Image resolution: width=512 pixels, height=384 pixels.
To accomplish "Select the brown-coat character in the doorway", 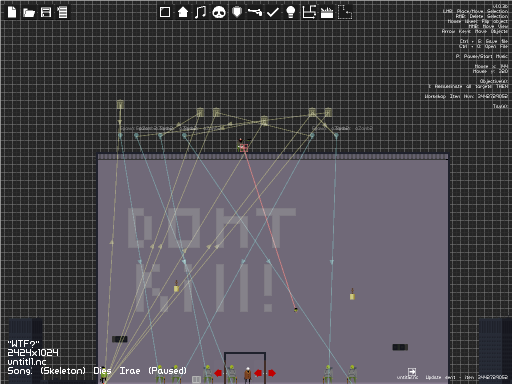I will point(247,375).
